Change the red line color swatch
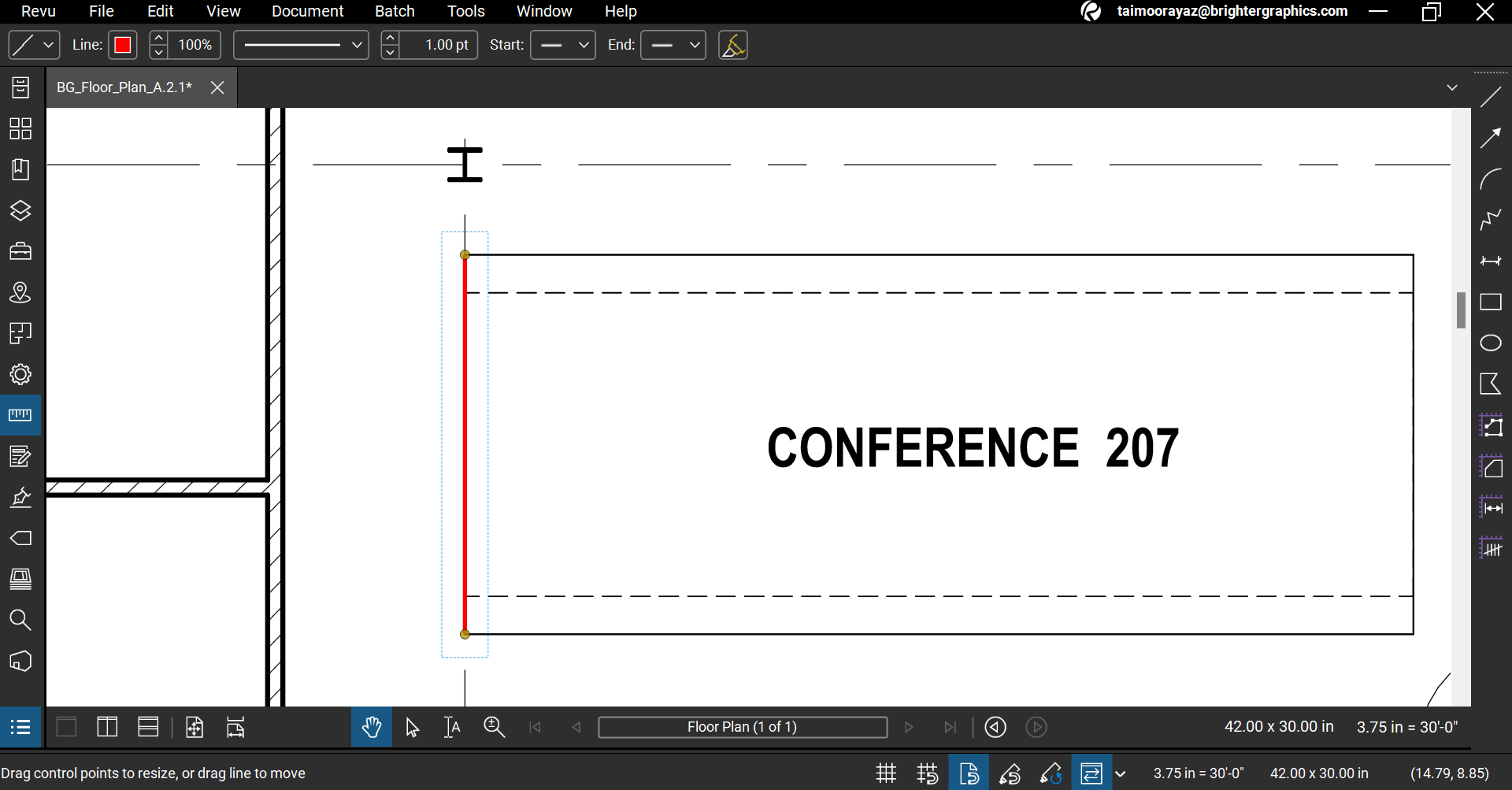Image resolution: width=1512 pixels, height=790 pixels. (x=122, y=45)
